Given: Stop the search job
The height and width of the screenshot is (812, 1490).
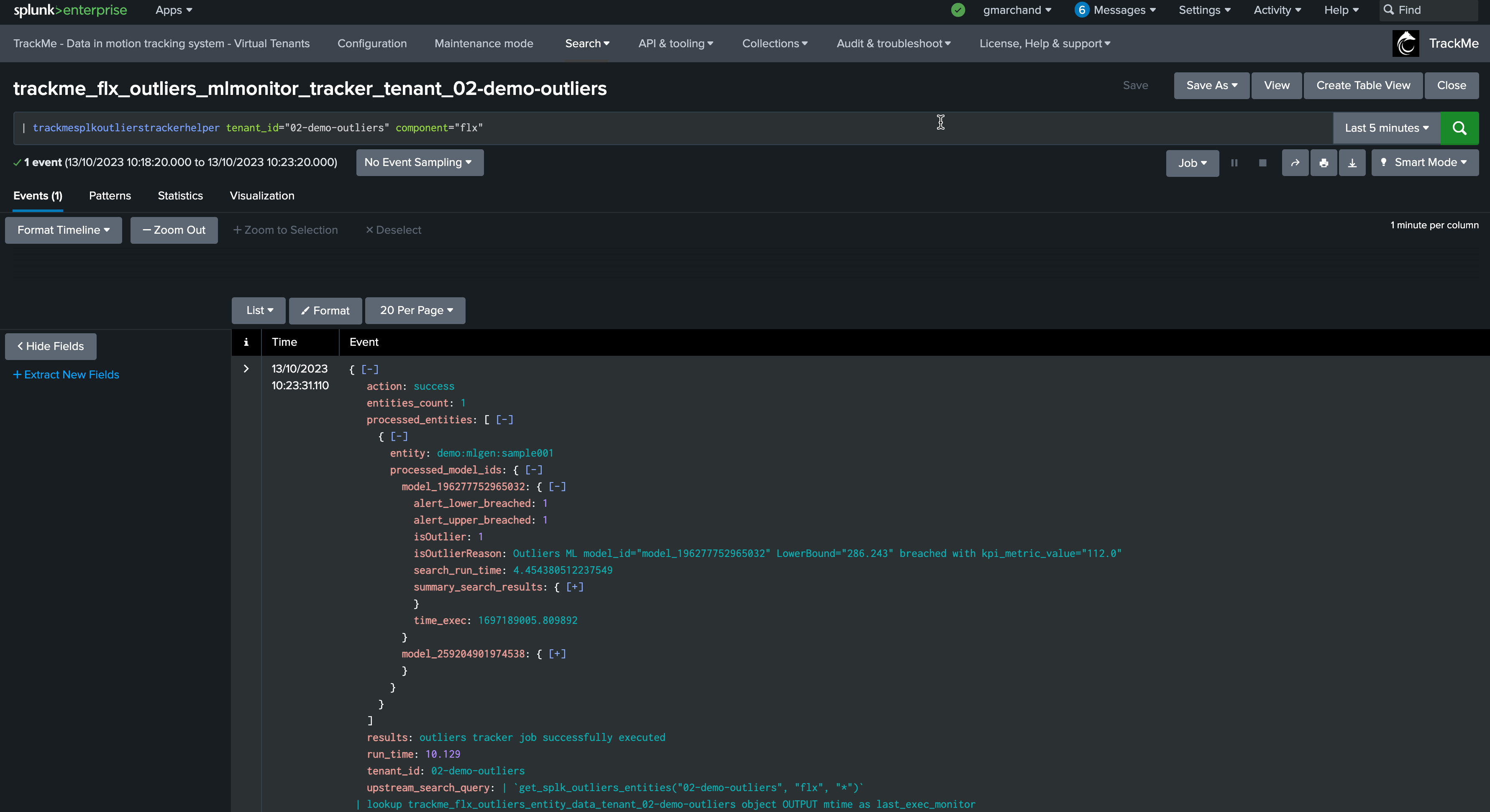Looking at the screenshot, I should [1263, 163].
